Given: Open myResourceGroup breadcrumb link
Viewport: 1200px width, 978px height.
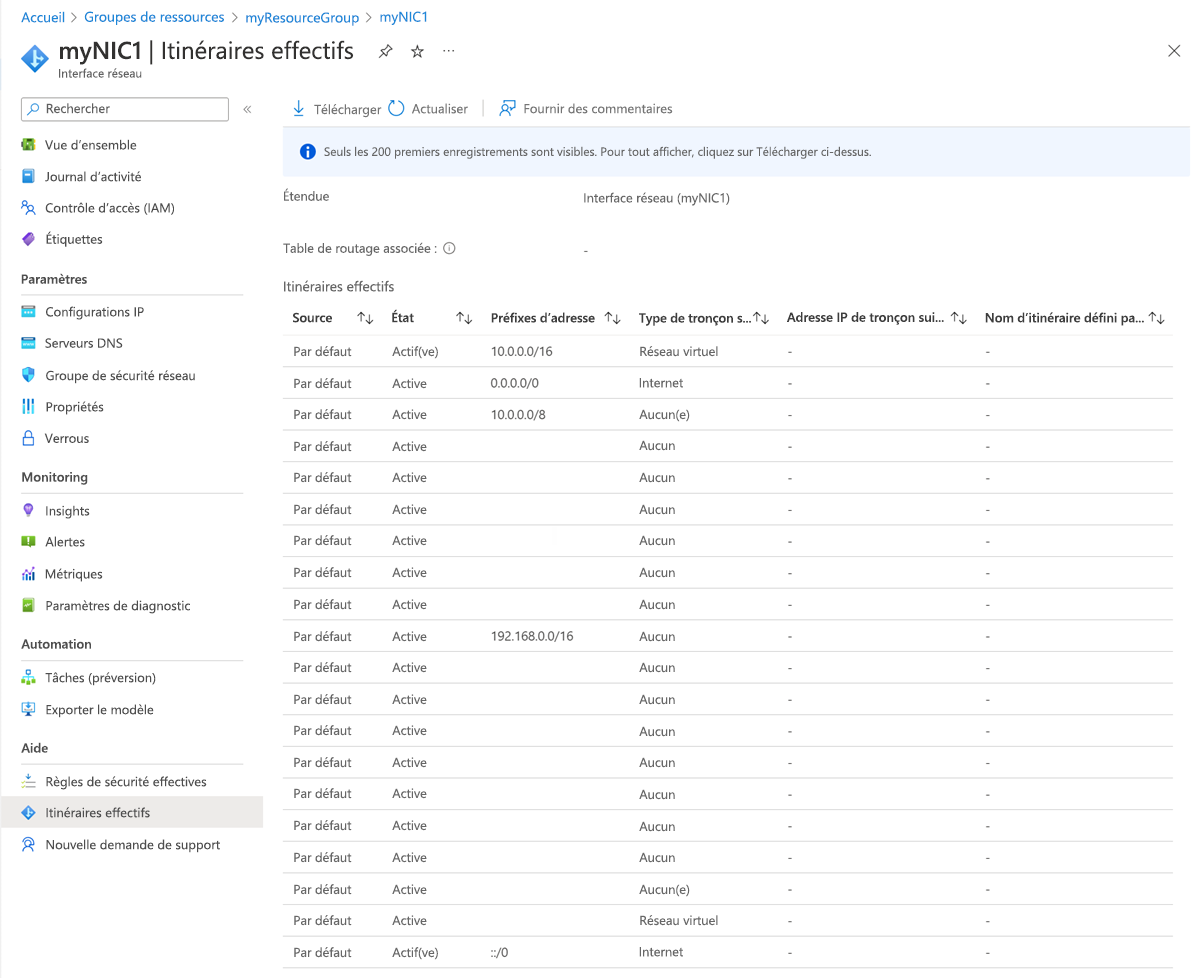Looking at the screenshot, I should 302,18.
